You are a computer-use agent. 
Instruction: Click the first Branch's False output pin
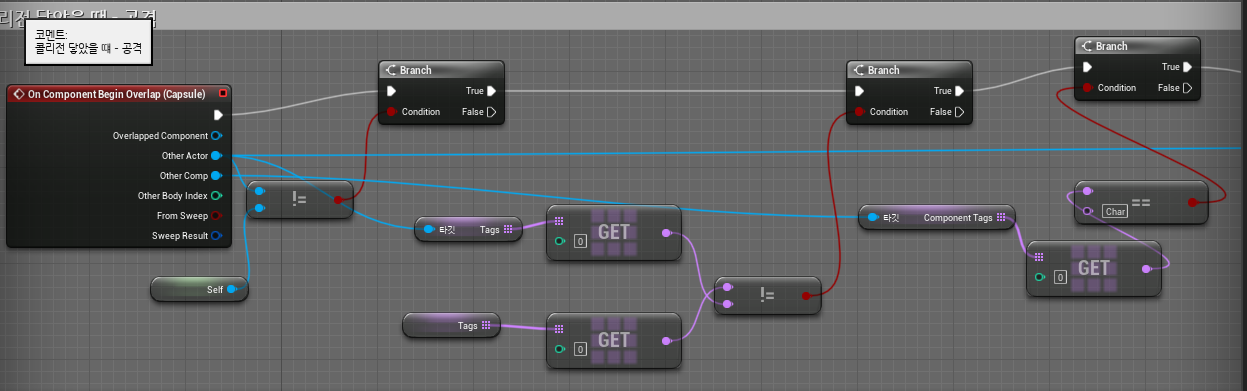492,112
